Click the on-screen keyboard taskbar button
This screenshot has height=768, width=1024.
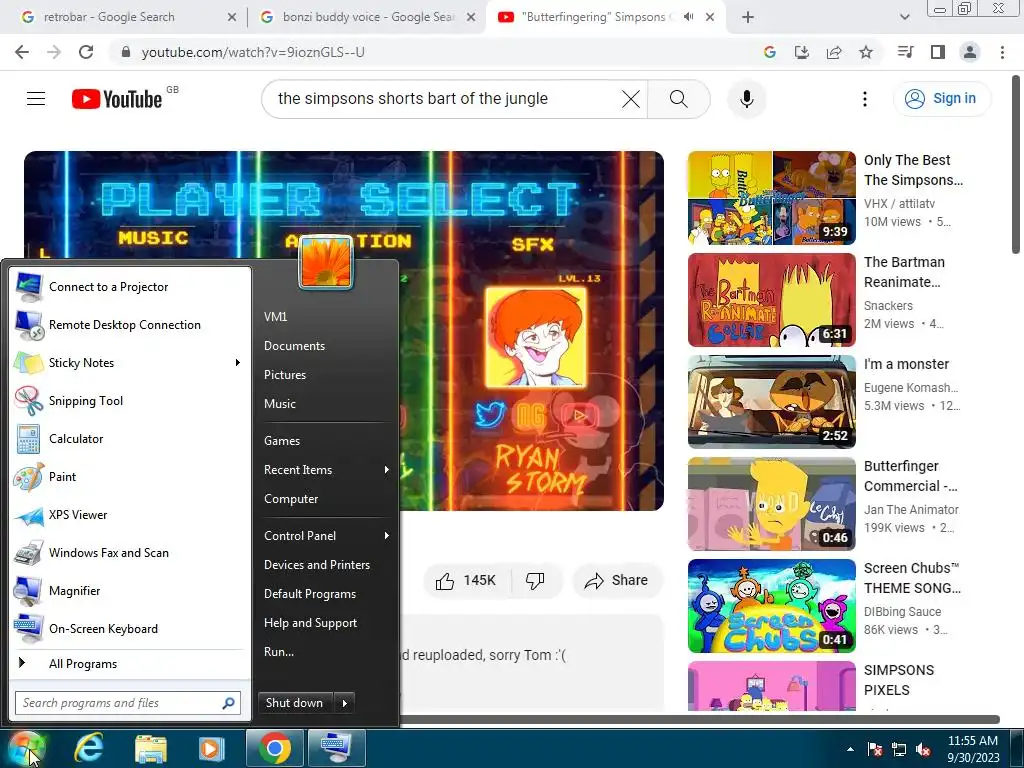coord(337,748)
